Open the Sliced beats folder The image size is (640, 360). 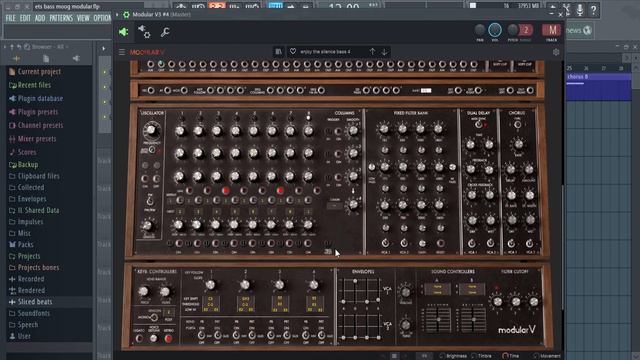pyautogui.click(x=31, y=302)
